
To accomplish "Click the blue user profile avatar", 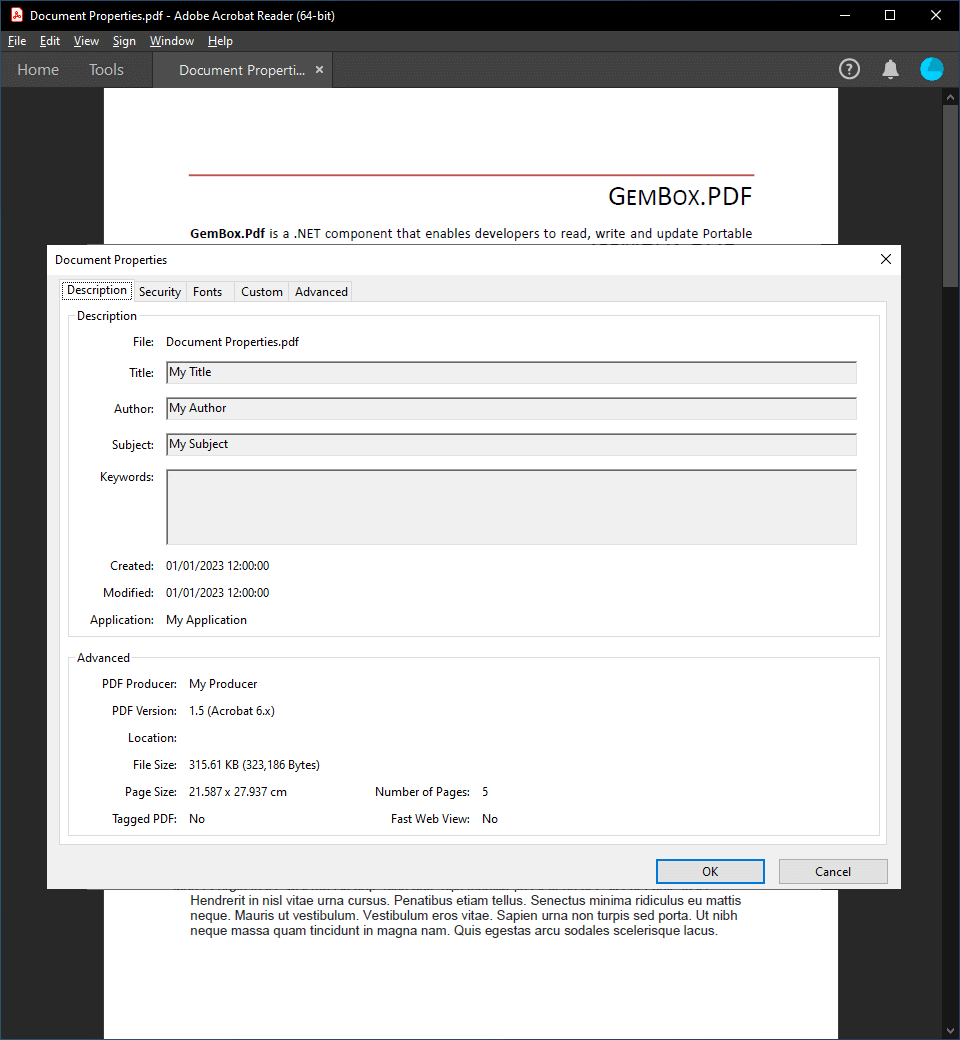I will click(931, 69).
